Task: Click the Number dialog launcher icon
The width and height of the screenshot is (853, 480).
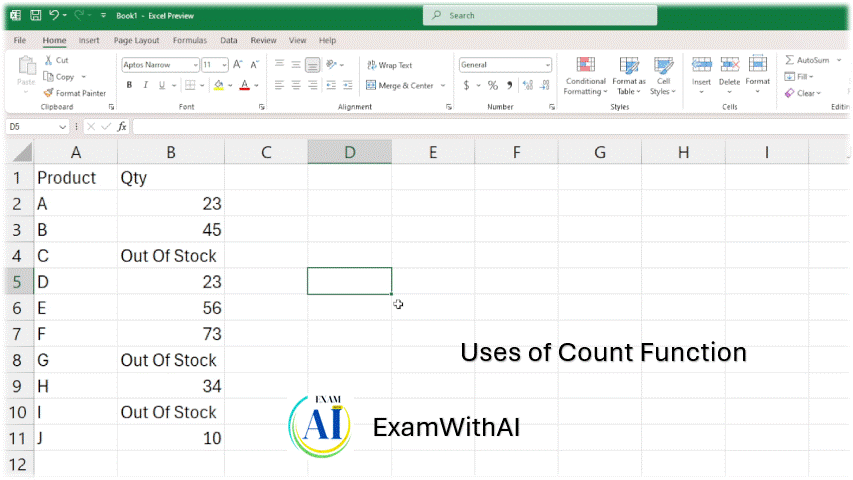Action: point(552,107)
